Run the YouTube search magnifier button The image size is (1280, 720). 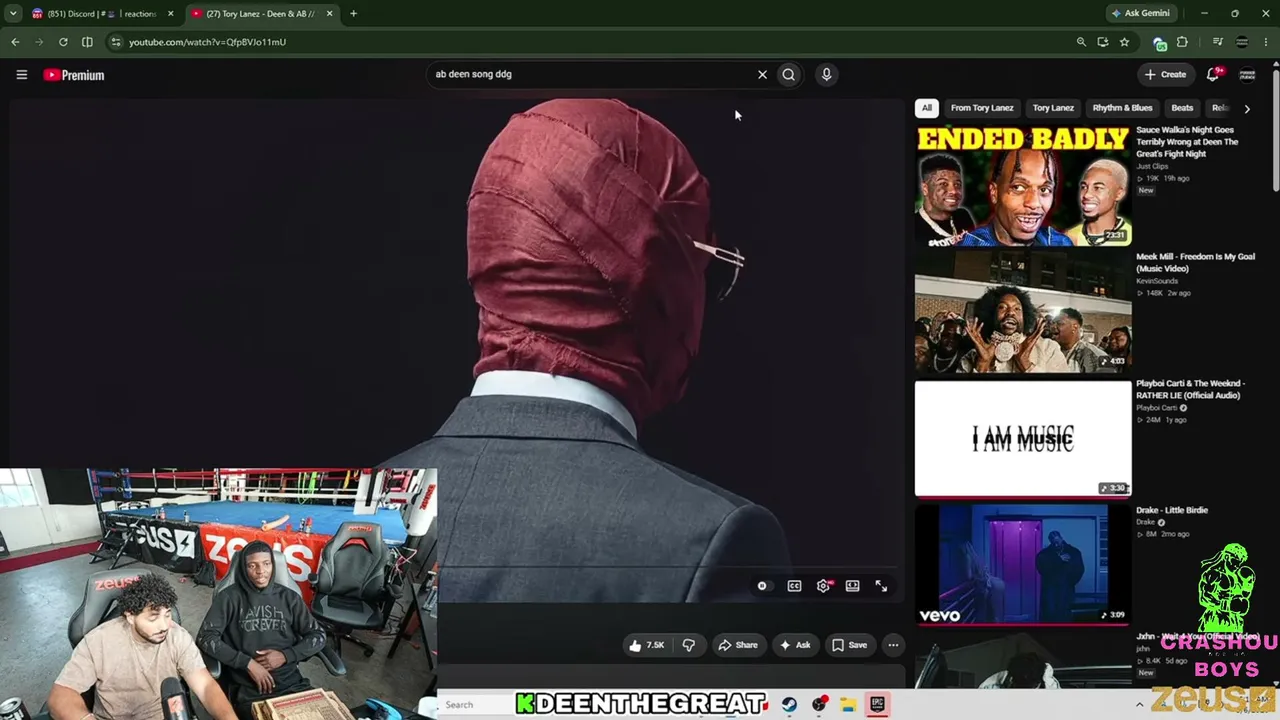coord(789,74)
